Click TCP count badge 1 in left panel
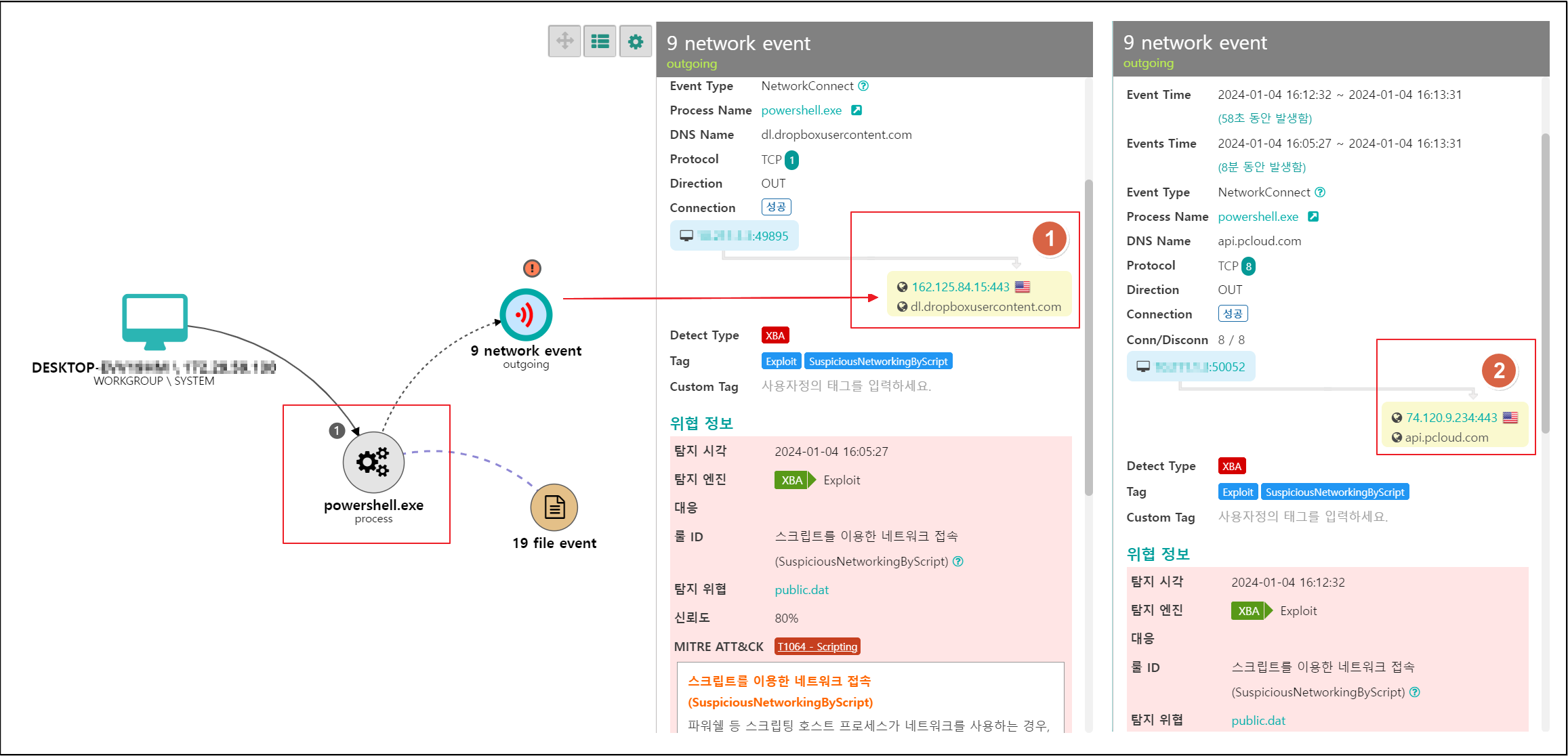The width and height of the screenshot is (1568, 756). (x=791, y=160)
